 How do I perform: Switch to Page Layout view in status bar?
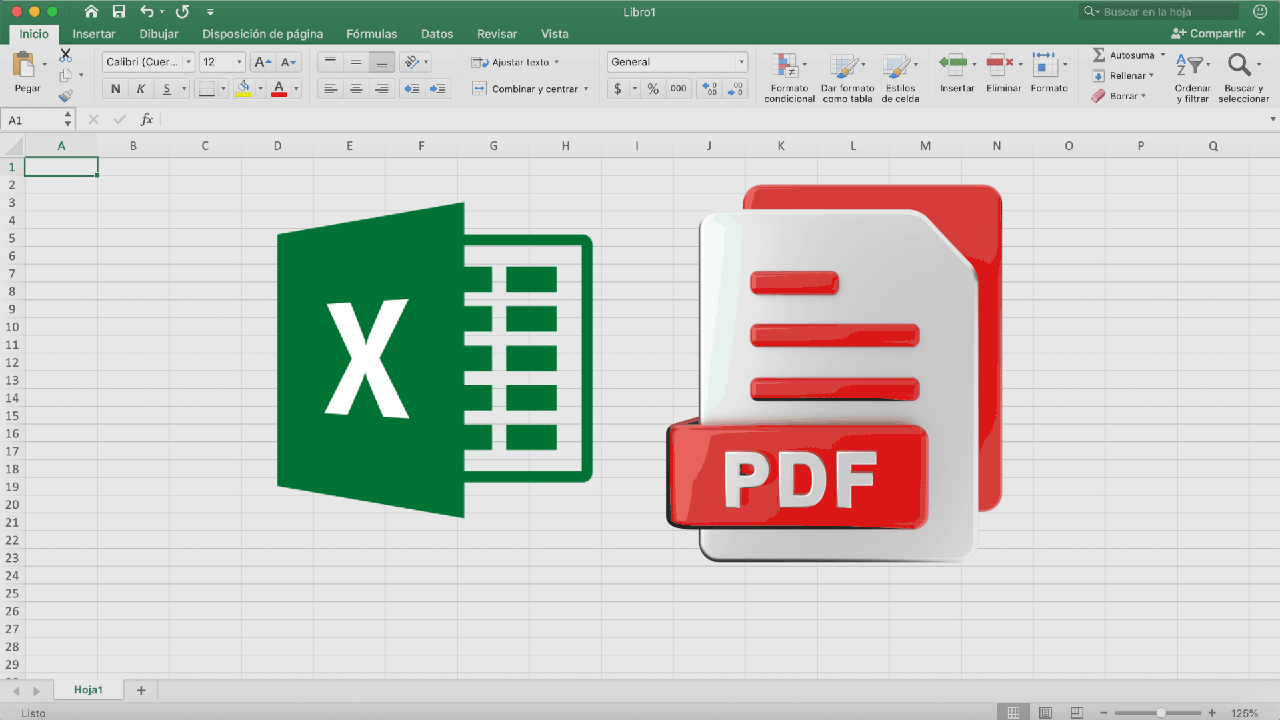[x=1045, y=713]
